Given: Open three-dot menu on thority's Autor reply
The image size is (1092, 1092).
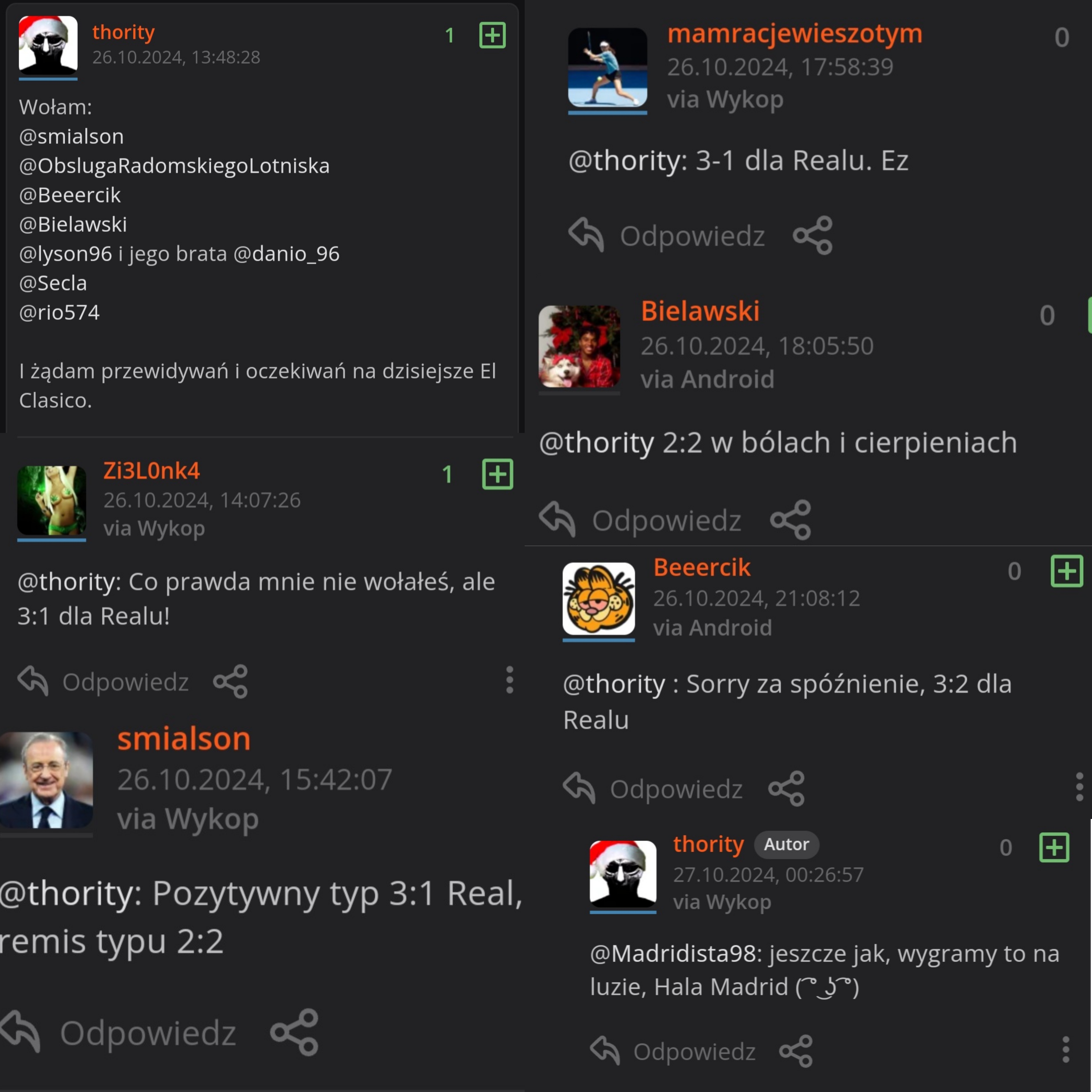Looking at the screenshot, I should [1065, 1050].
